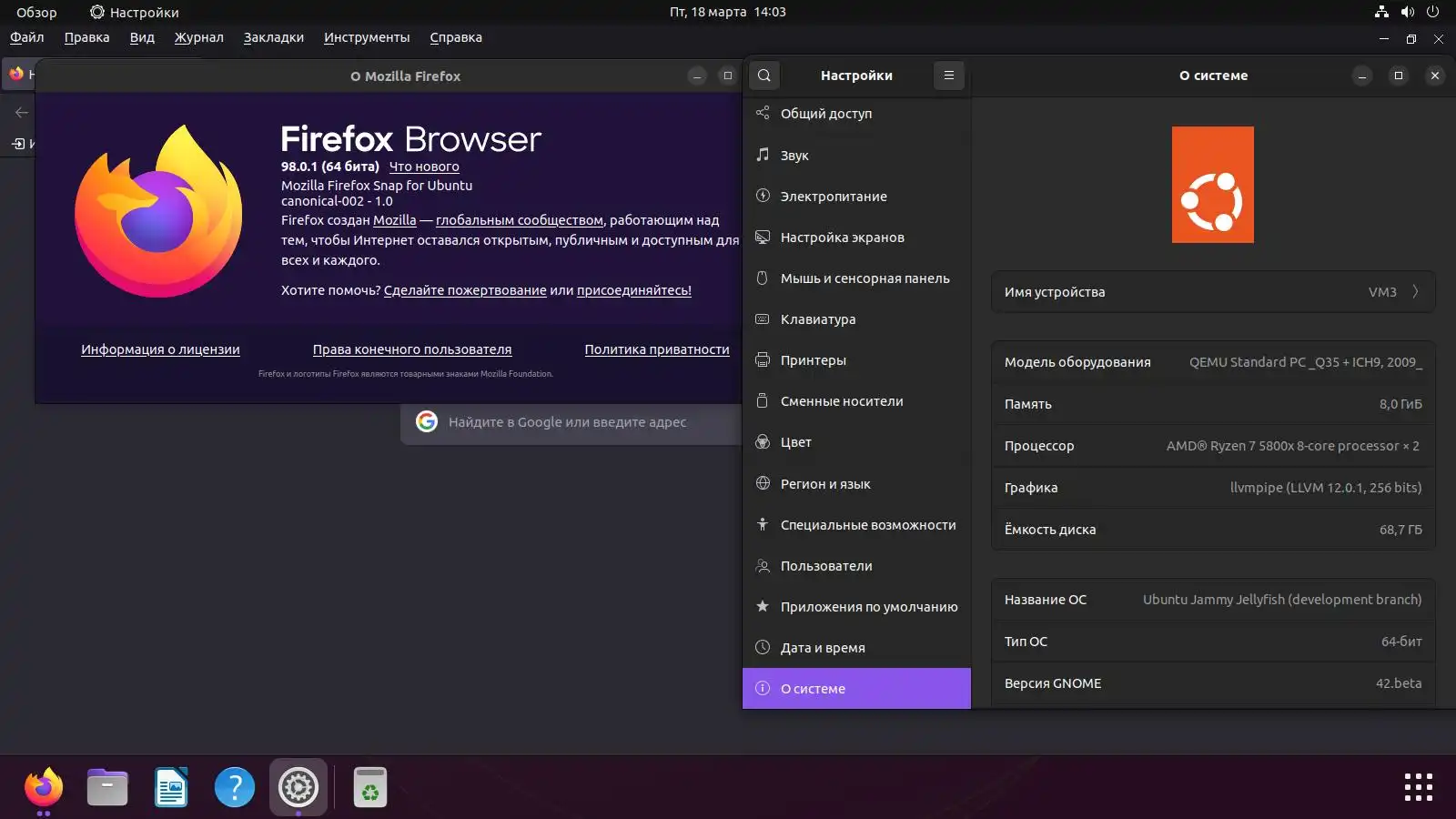
Task: Open LibreOffice Writer from the dock
Action: pos(171,787)
